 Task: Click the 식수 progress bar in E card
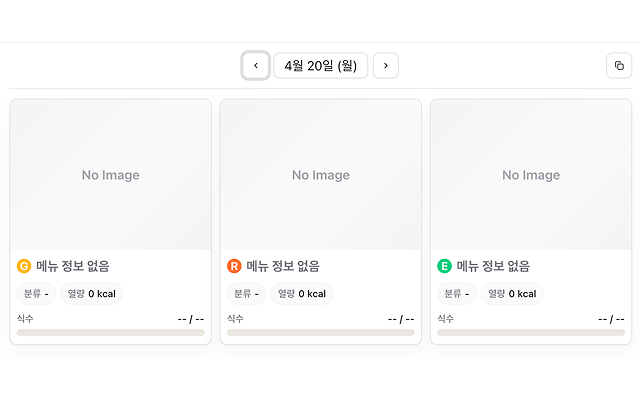pyautogui.click(x=531, y=333)
